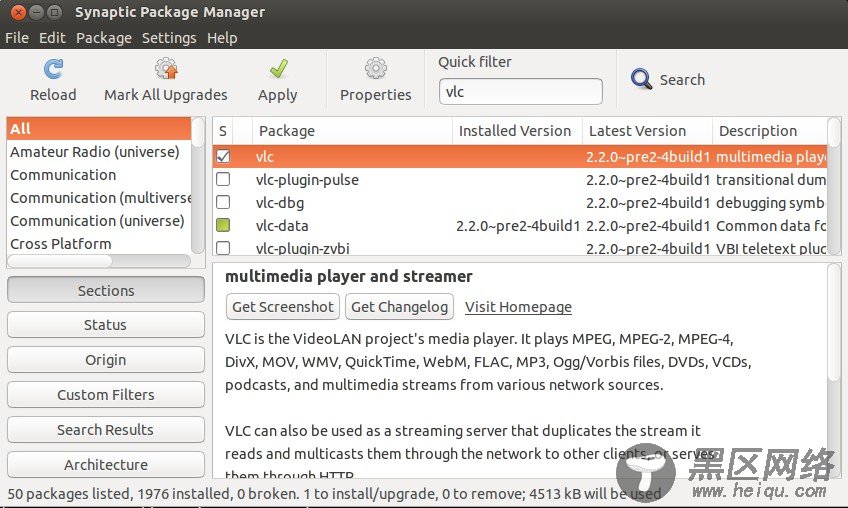Select the vlc-data package name
This screenshot has height=508, width=848.
(282, 226)
